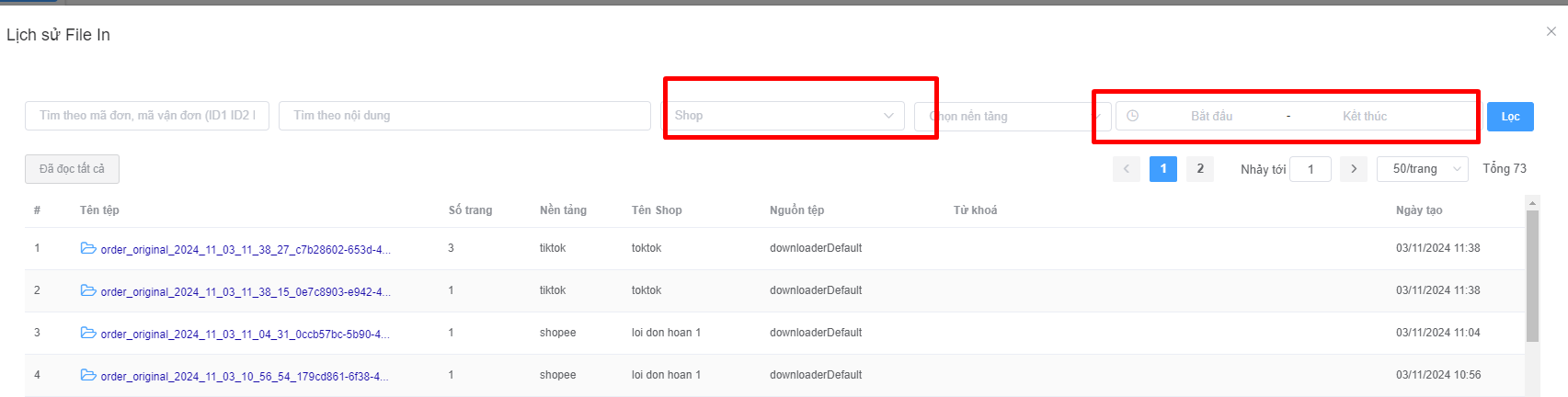Click folder icon of second order file
This screenshot has width=1568, height=397.
88,290
